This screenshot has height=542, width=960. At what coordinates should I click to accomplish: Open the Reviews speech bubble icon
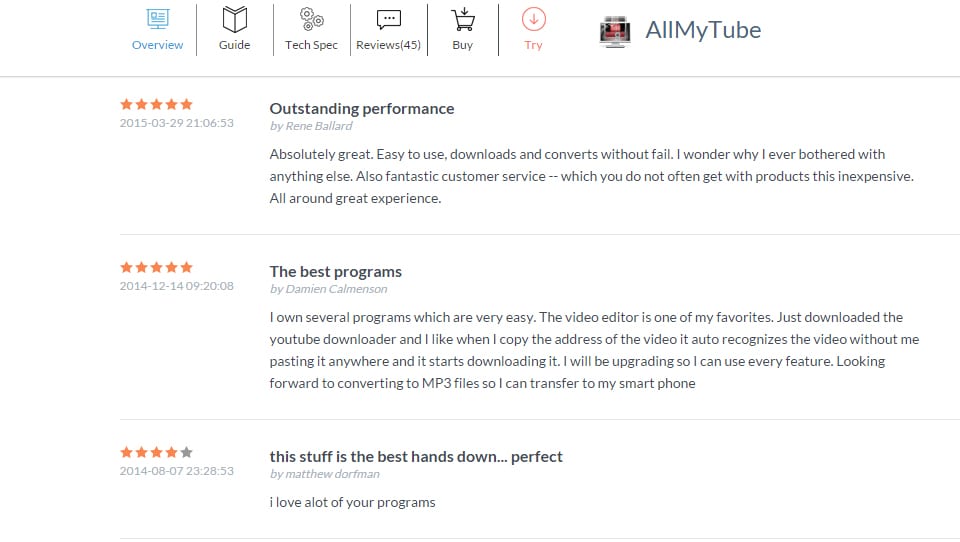pyautogui.click(x=388, y=19)
